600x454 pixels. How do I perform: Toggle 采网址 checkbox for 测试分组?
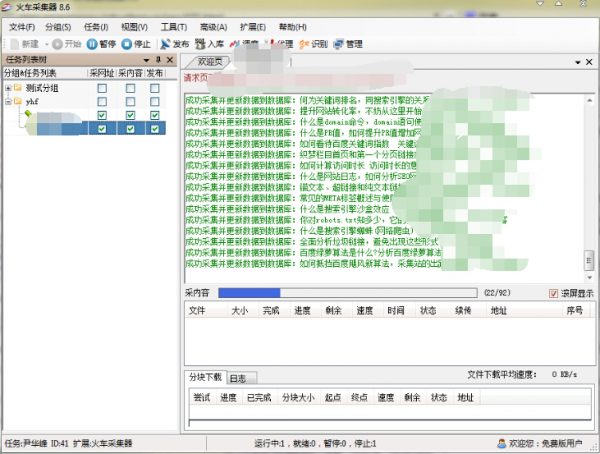[x=102, y=88]
